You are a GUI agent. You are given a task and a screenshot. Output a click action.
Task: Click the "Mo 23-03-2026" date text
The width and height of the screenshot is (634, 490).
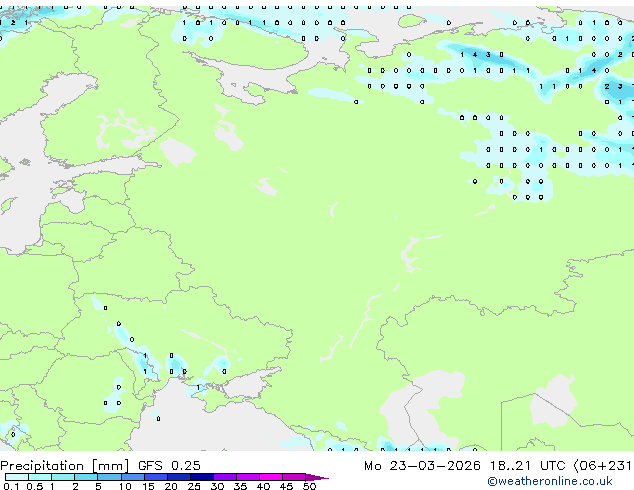(x=422, y=465)
